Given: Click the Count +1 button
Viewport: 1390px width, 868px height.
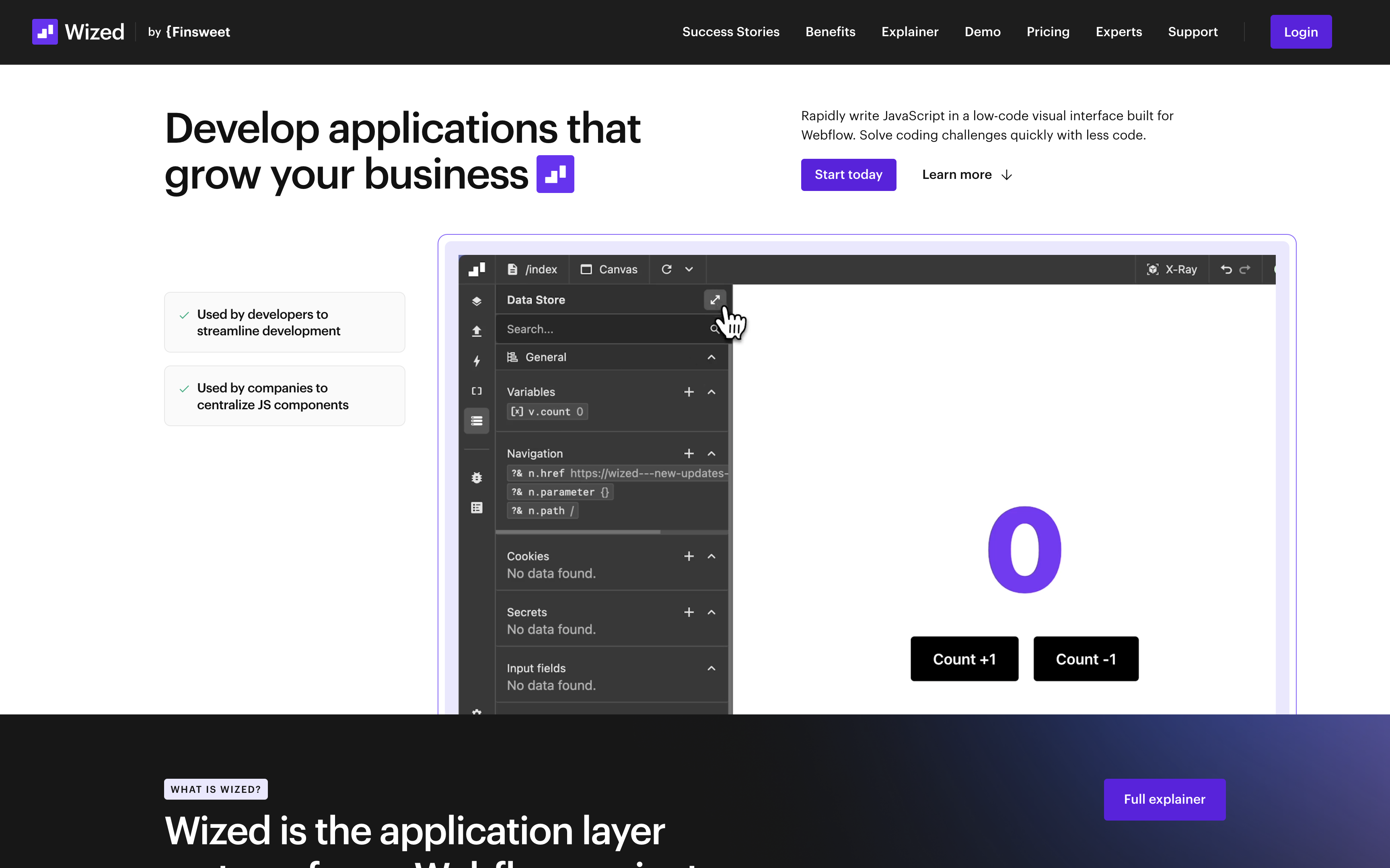Looking at the screenshot, I should [x=964, y=659].
